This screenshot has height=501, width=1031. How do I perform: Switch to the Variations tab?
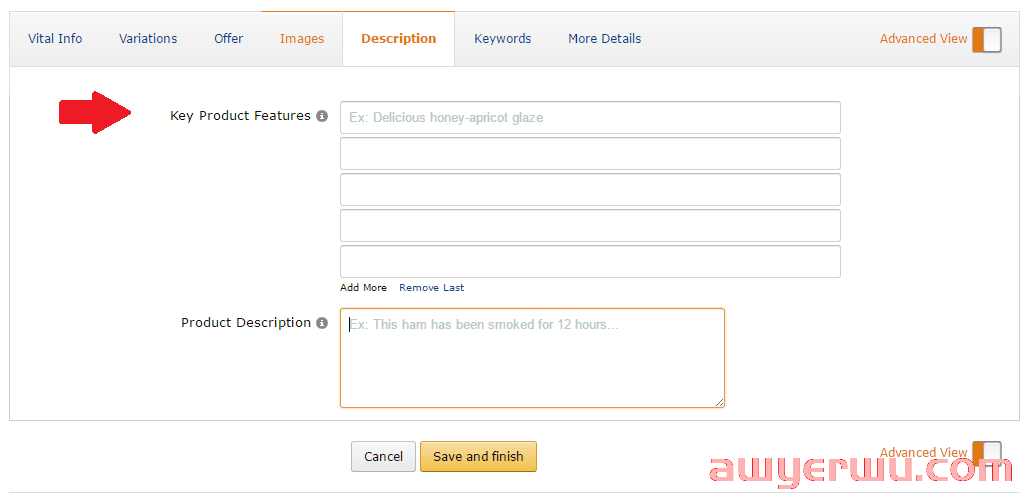point(148,39)
